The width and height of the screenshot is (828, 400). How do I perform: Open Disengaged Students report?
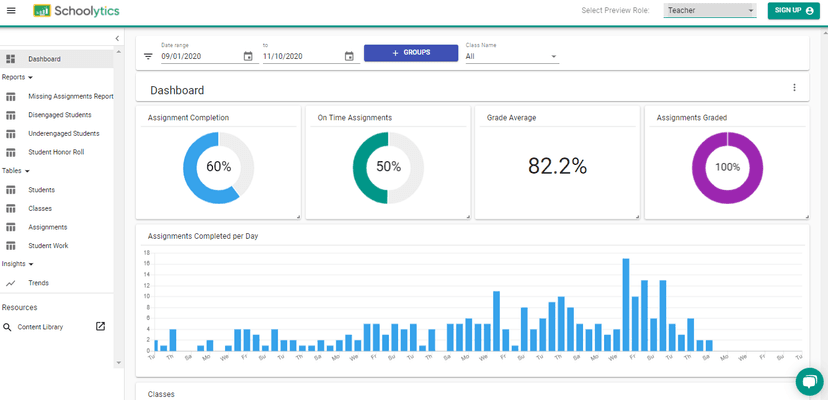pos(60,115)
